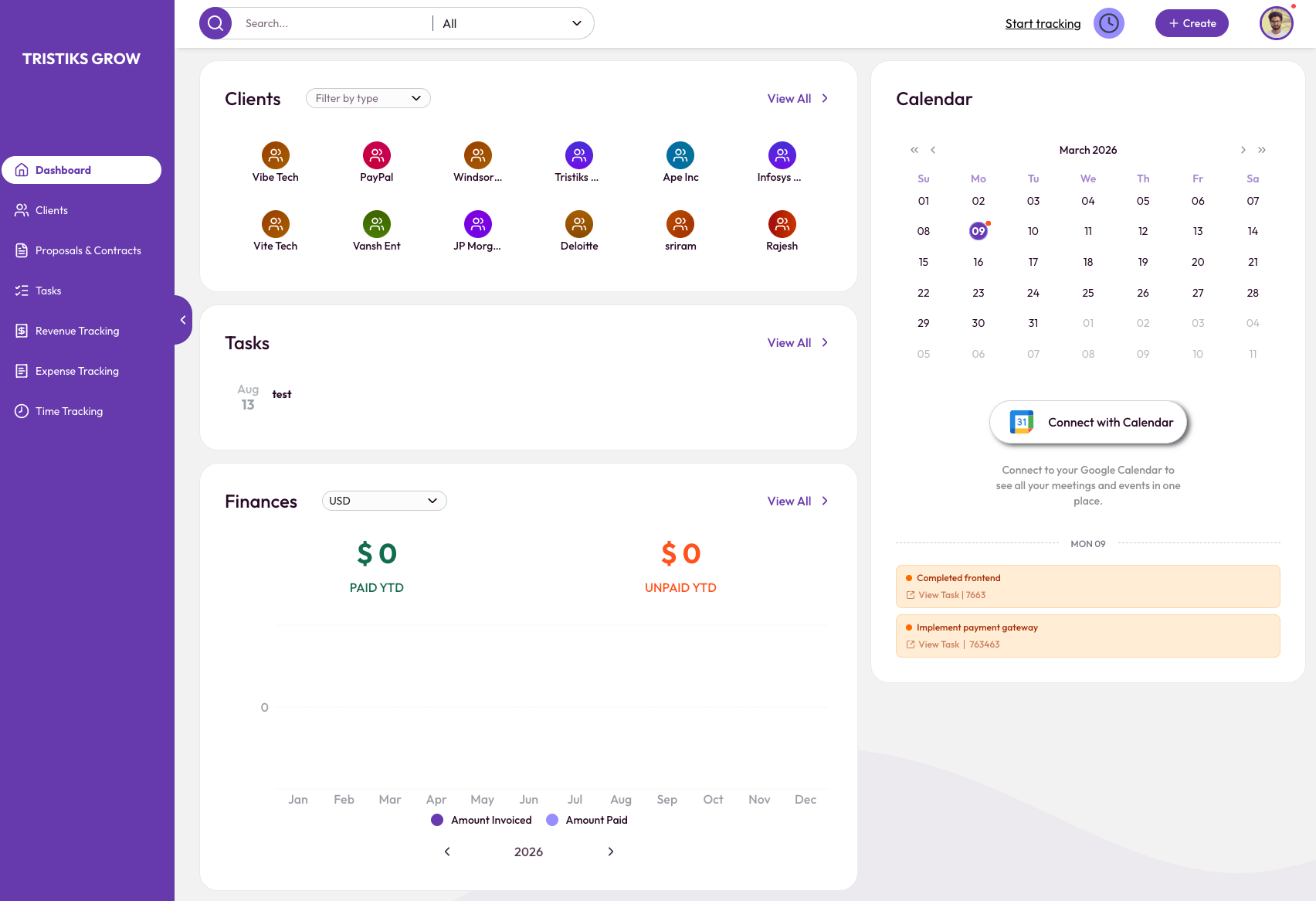Open the Vite Tech client icon
1316x901 pixels.
tap(276, 224)
